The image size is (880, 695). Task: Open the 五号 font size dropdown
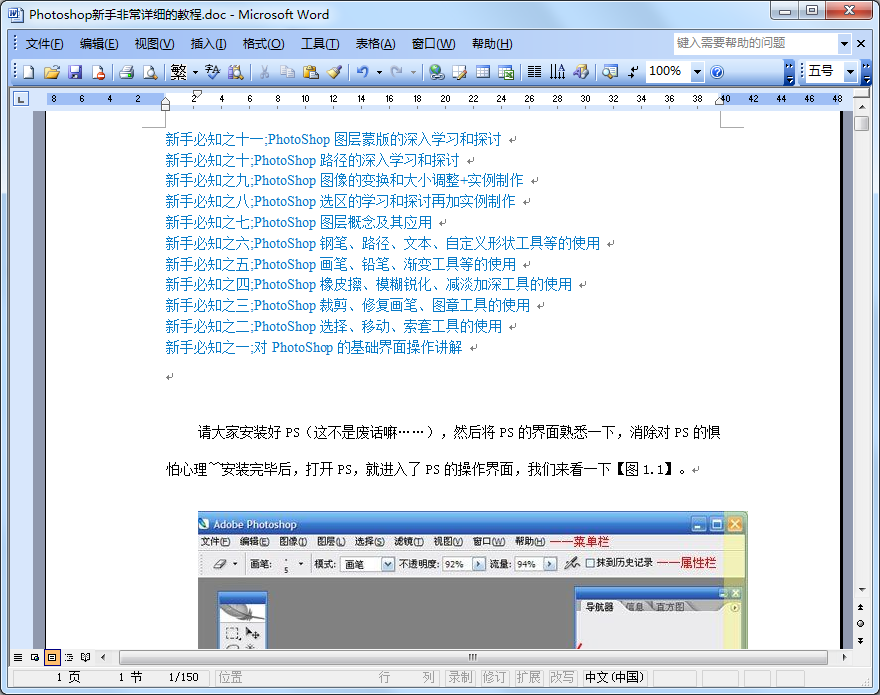[x=850, y=72]
